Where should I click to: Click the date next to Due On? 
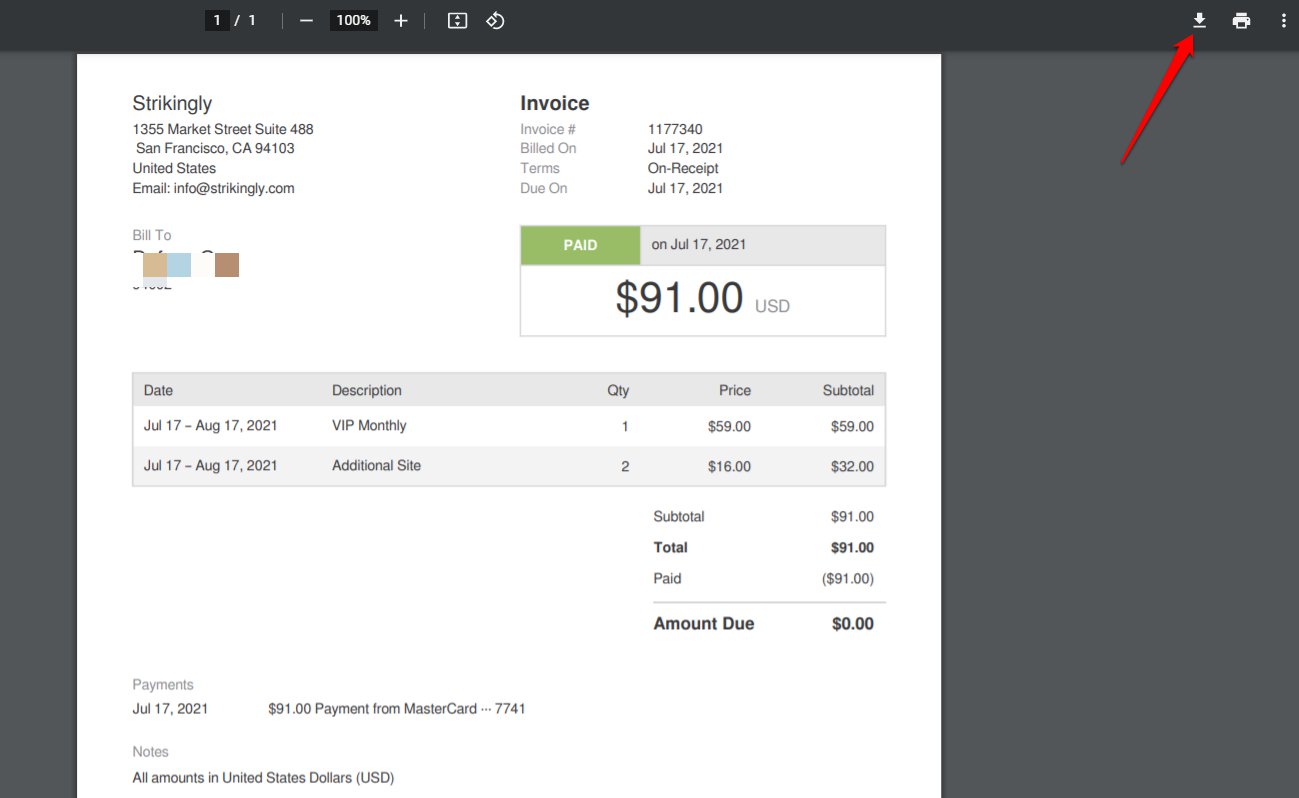tap(685, 188)
